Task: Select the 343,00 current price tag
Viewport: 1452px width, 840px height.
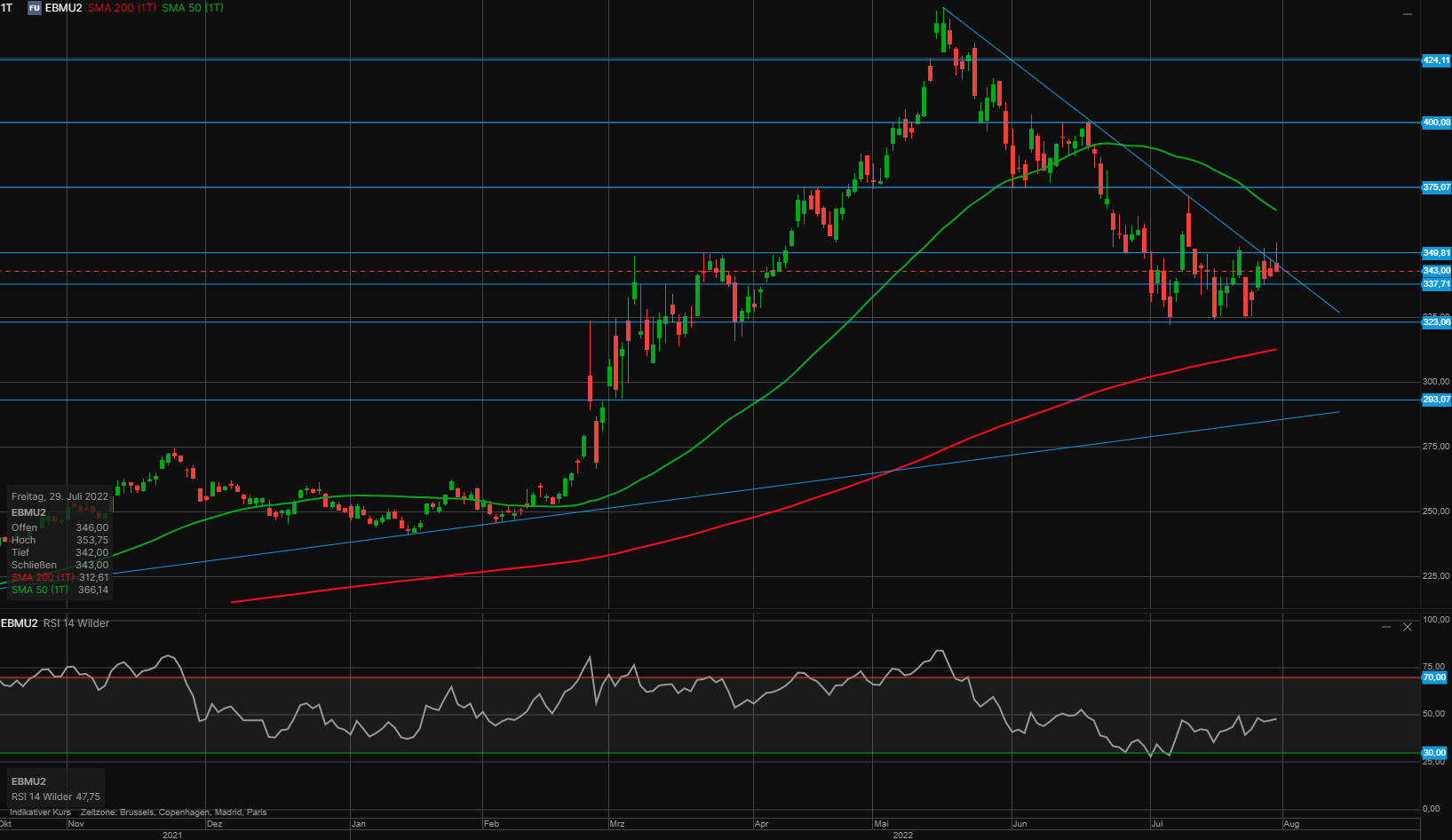Action: 1435,271
